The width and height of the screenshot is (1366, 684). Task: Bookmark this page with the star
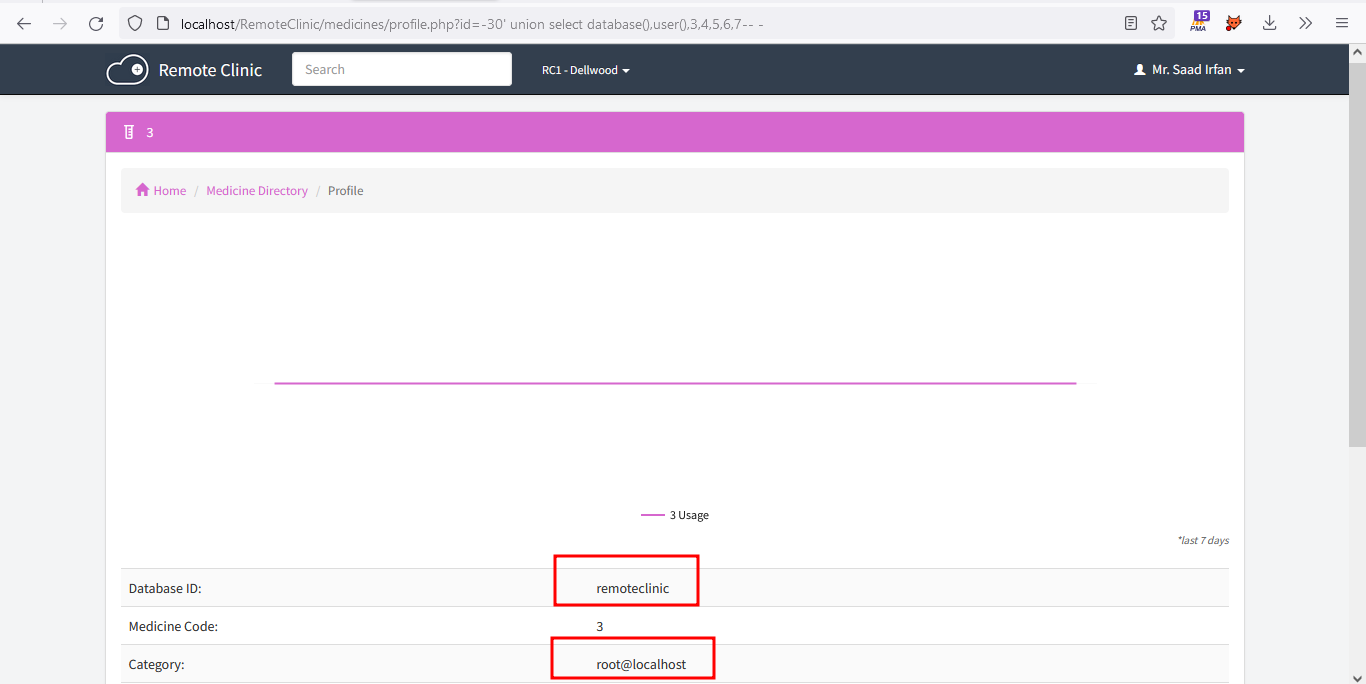(x=1159, y=23)
